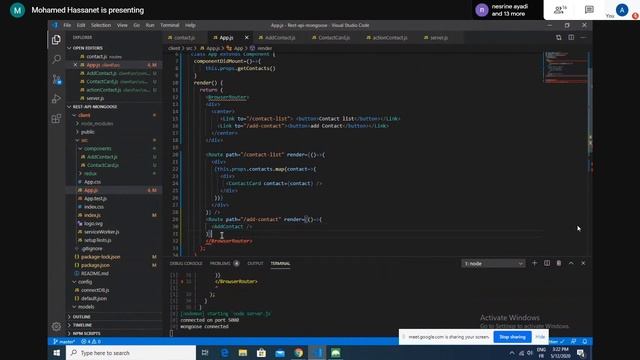Switch to the AddContact.js editor tab
The image size is (640, 360).
[x=280, y=38]
